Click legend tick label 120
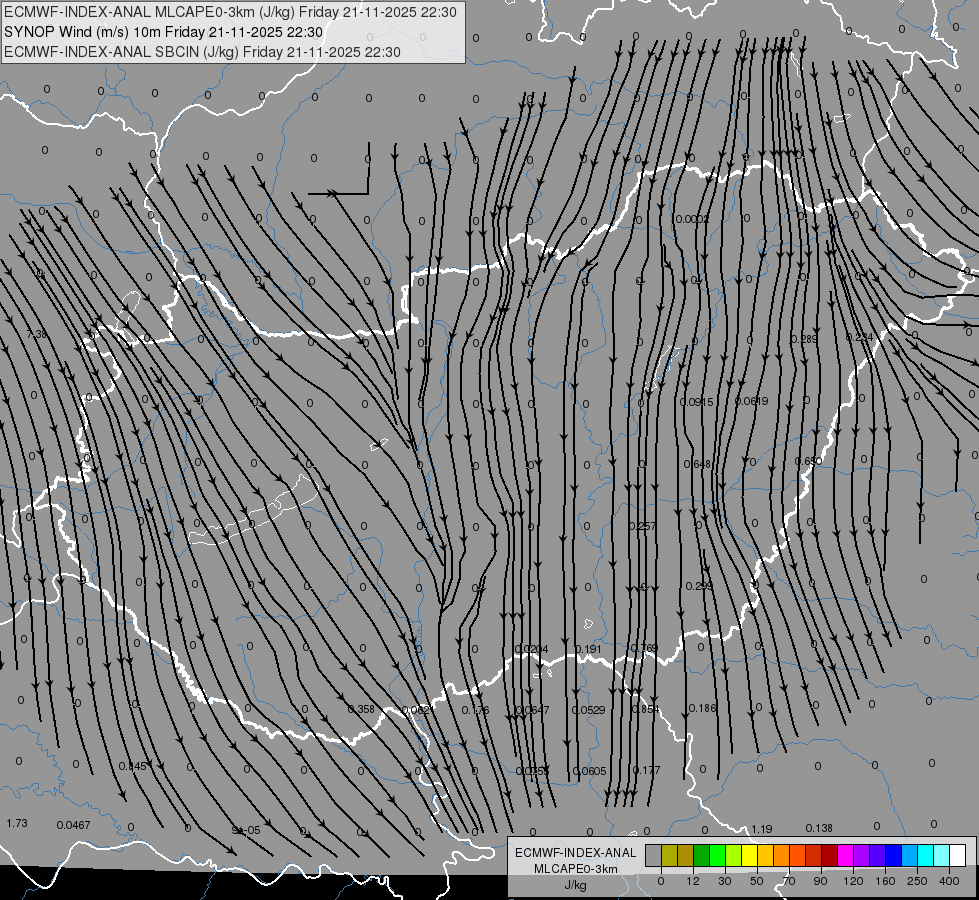979x900 pixels. click(x=853, y=881)
